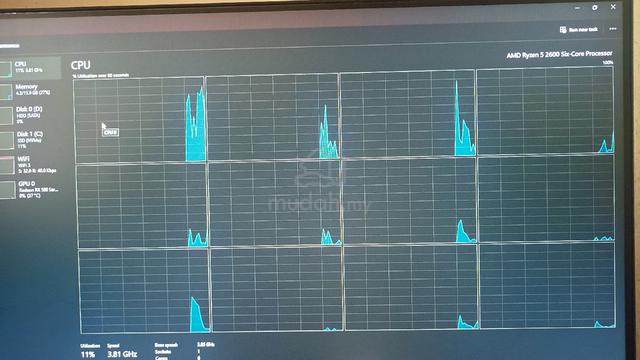The width and height of the screenshot is (640, 360).
Task: Click the third logical processor graph, top row
Action: coord(408,113)
